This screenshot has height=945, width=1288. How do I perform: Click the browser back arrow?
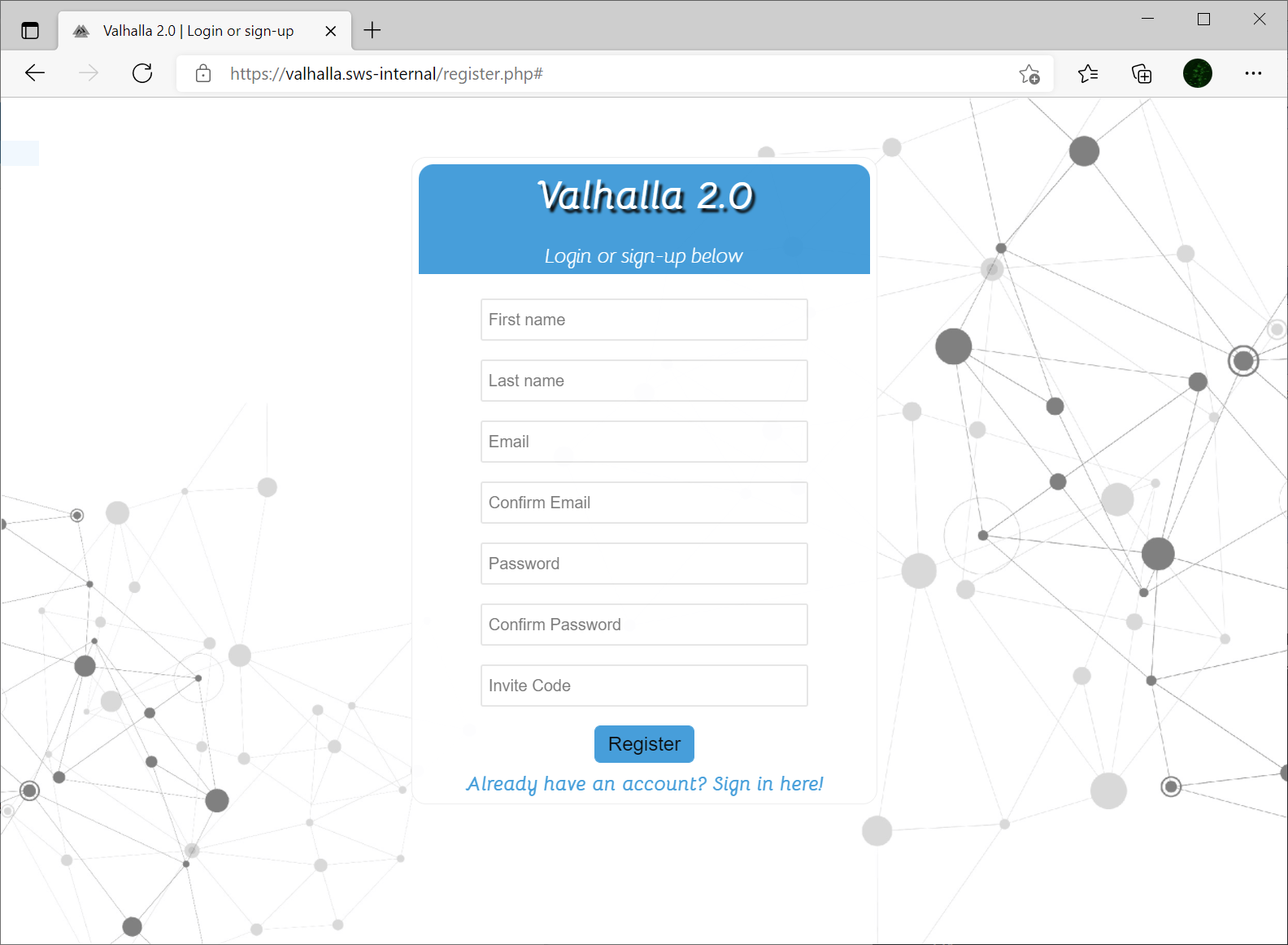35,73
